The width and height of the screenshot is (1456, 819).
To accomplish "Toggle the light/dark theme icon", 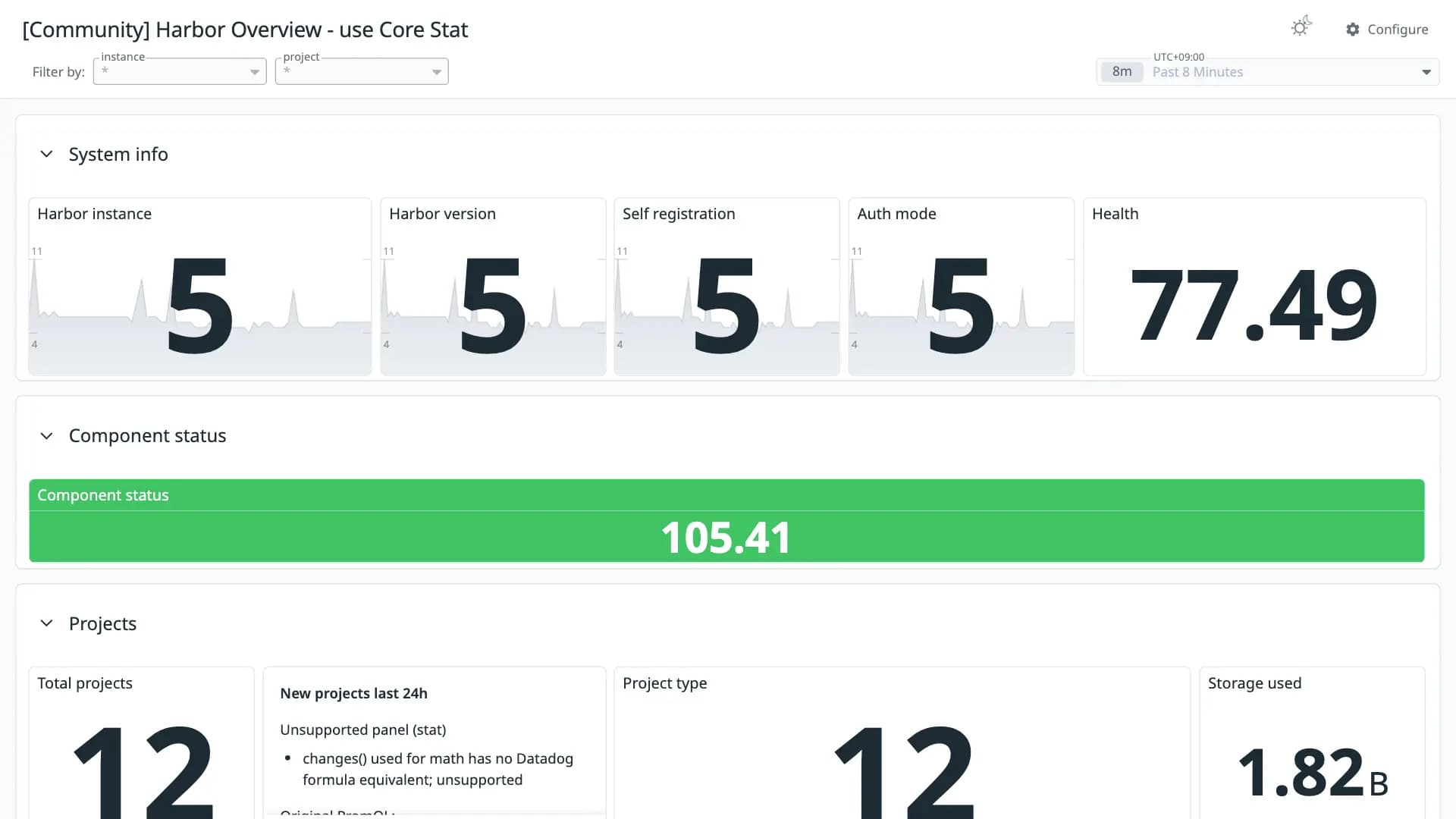I will 1301,27.
